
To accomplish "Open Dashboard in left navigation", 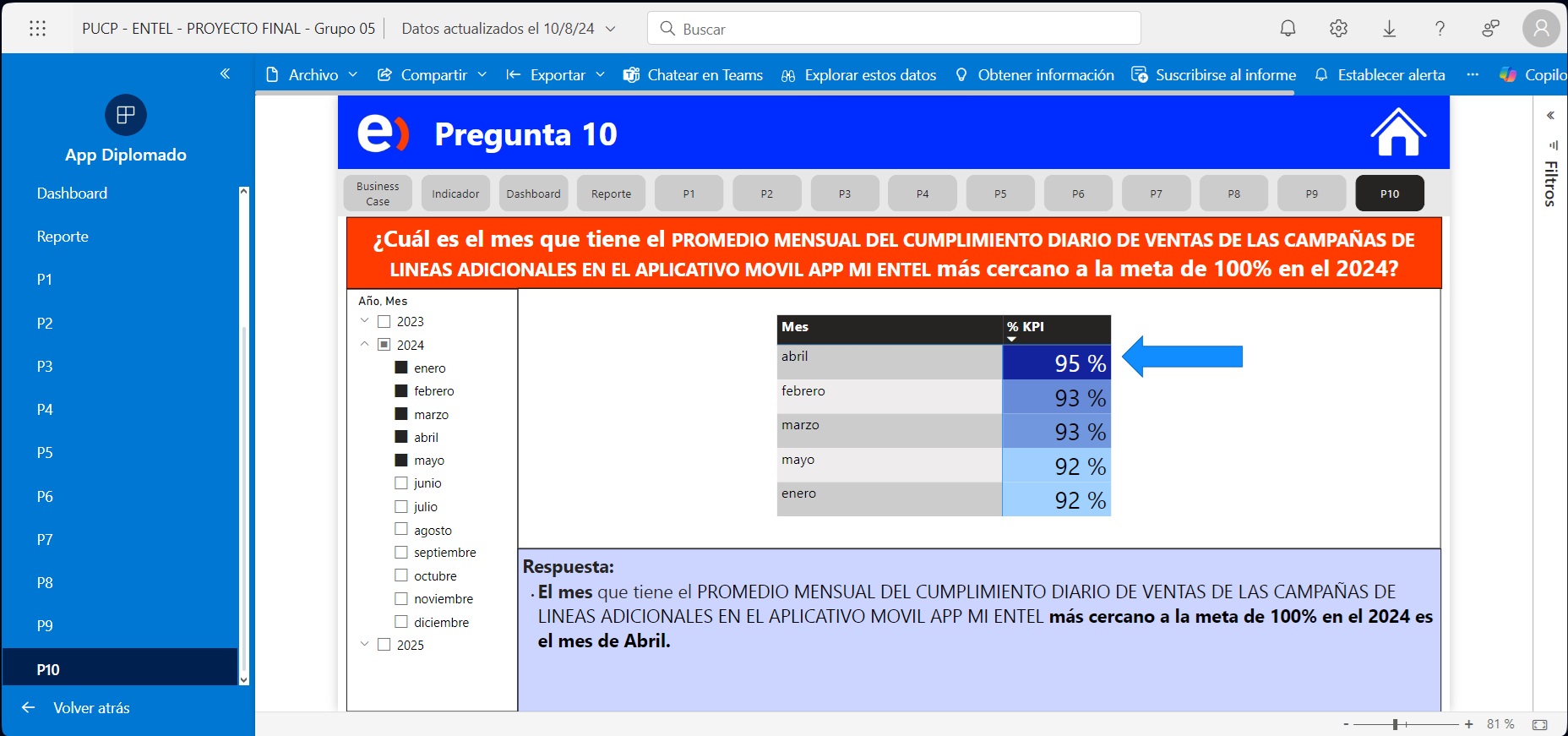I will tap(72, 194).
